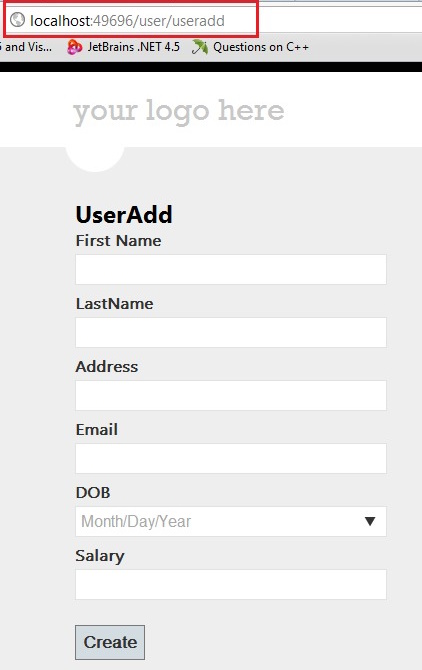Open the truncated "and Vis..." bookmark
This screenshot has height=670, width=422.
coord(26,47)
